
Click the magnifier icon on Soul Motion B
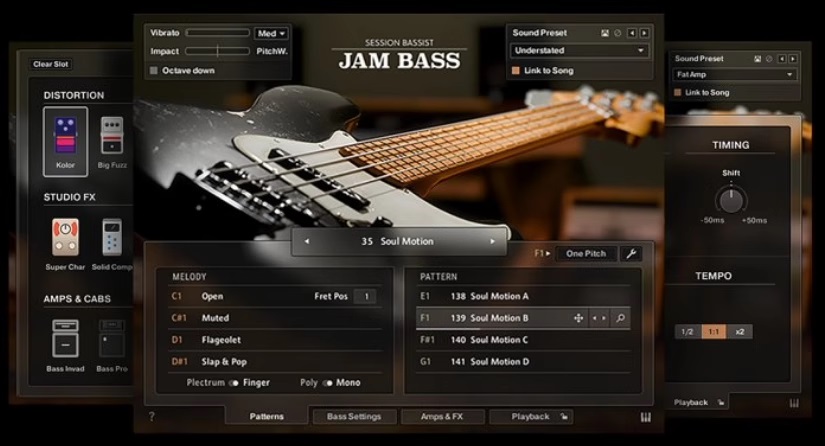click(x=621, y=318)
